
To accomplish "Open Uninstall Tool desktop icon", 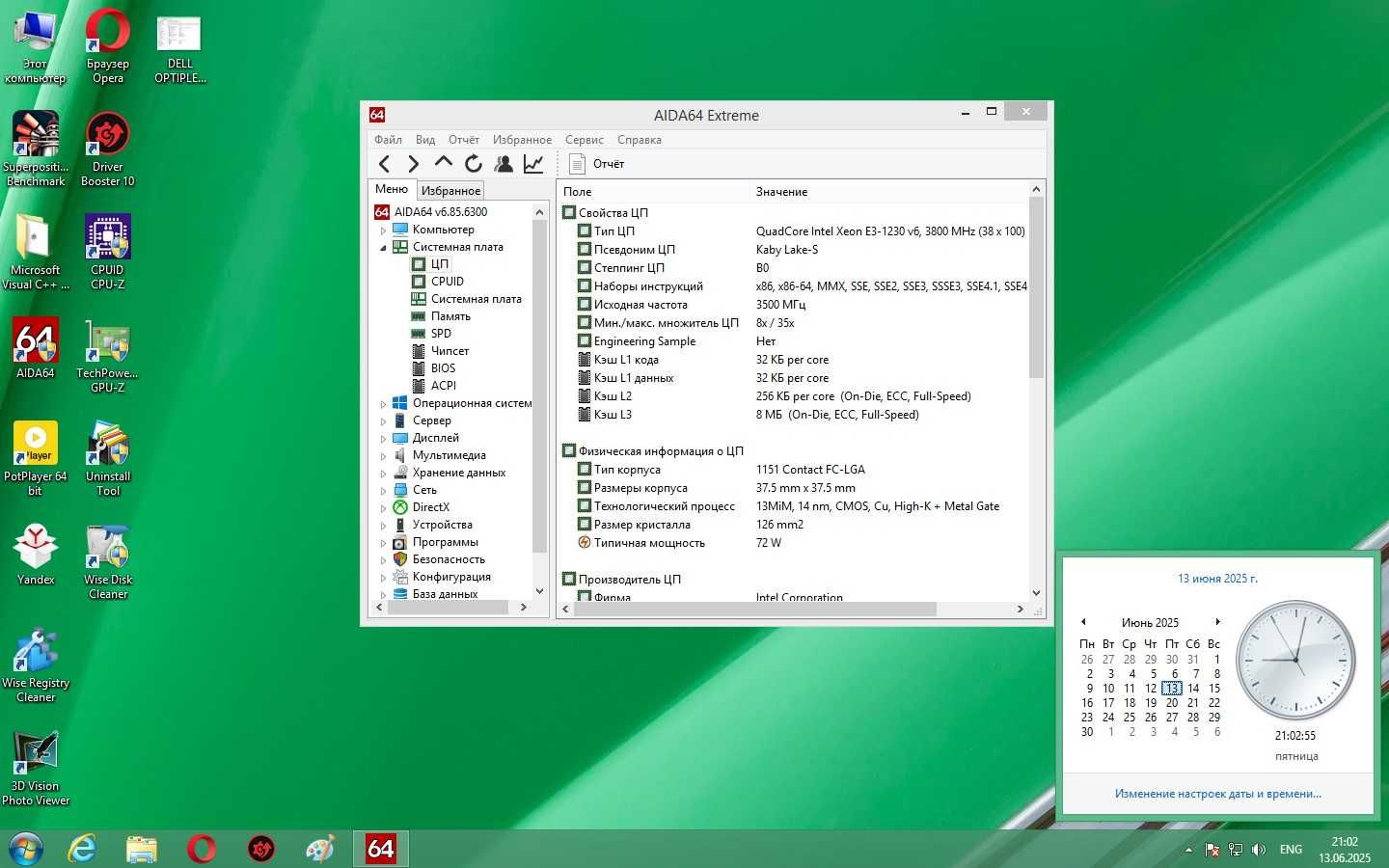I will 108,459.
